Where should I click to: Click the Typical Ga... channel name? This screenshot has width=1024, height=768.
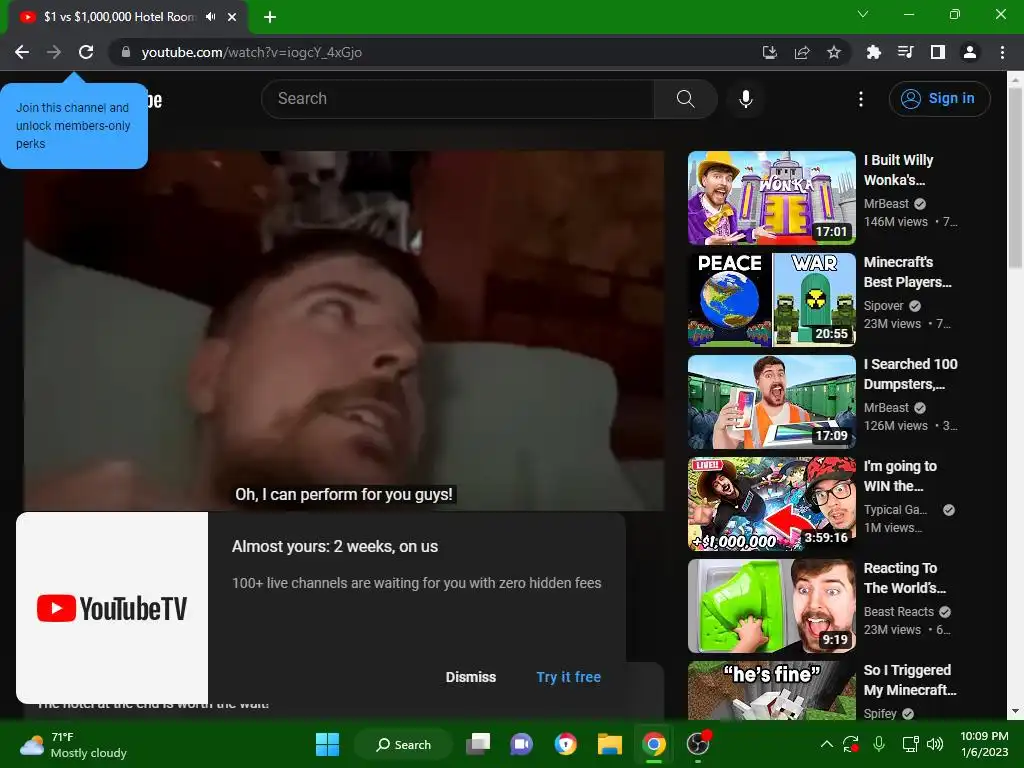pyautogui.click(x=895, y=510)
